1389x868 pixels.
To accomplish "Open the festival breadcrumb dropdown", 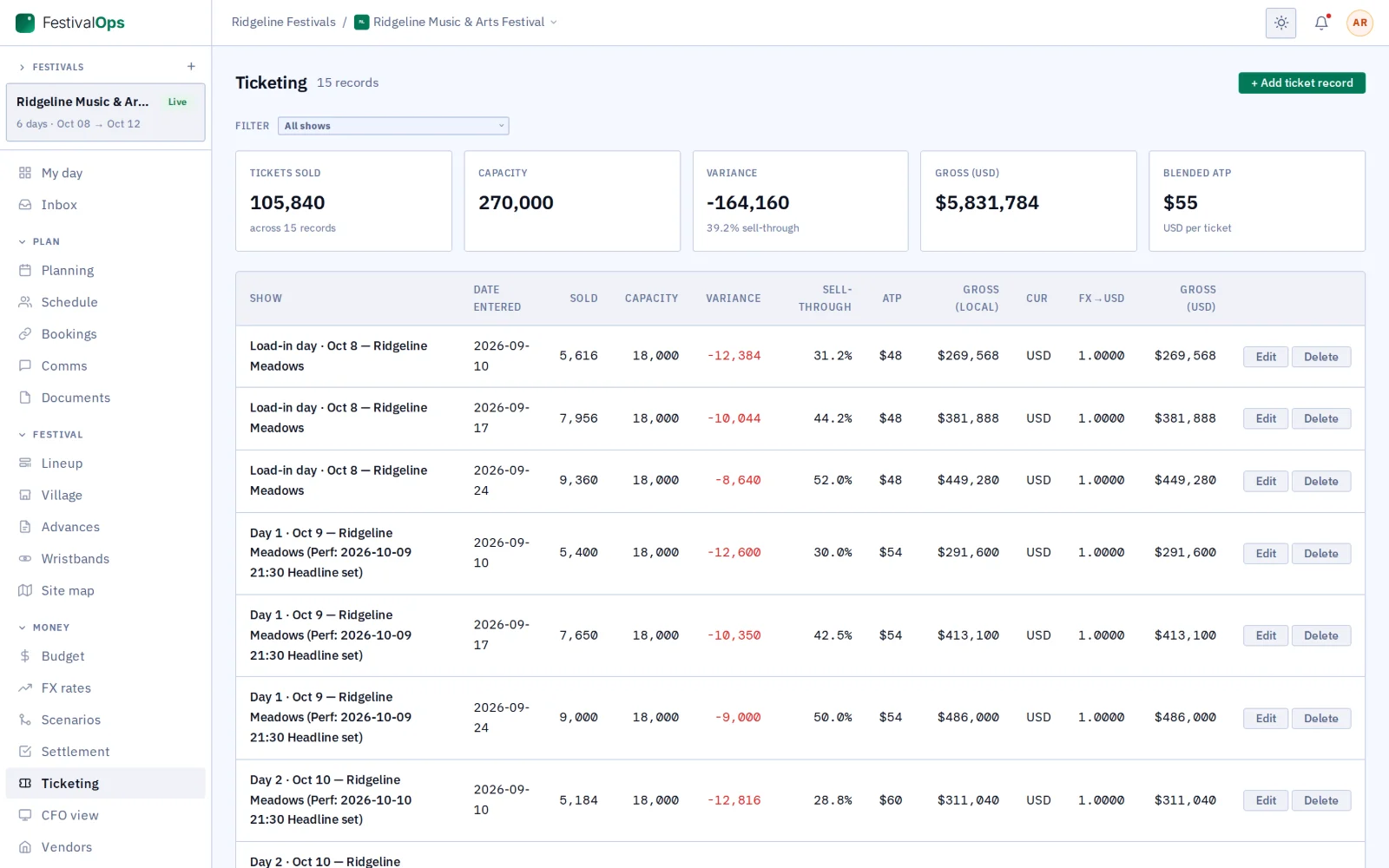I will pos(457,23).
